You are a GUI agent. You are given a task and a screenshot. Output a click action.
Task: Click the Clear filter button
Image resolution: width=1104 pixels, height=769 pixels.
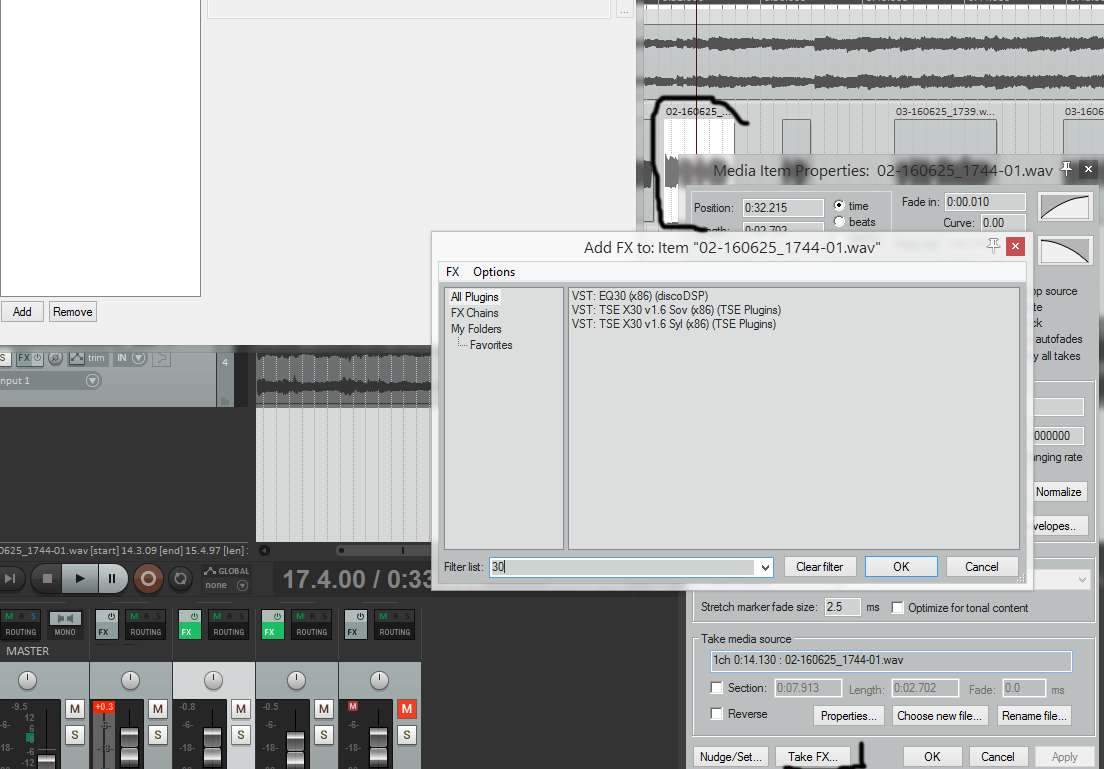point(819,567)
